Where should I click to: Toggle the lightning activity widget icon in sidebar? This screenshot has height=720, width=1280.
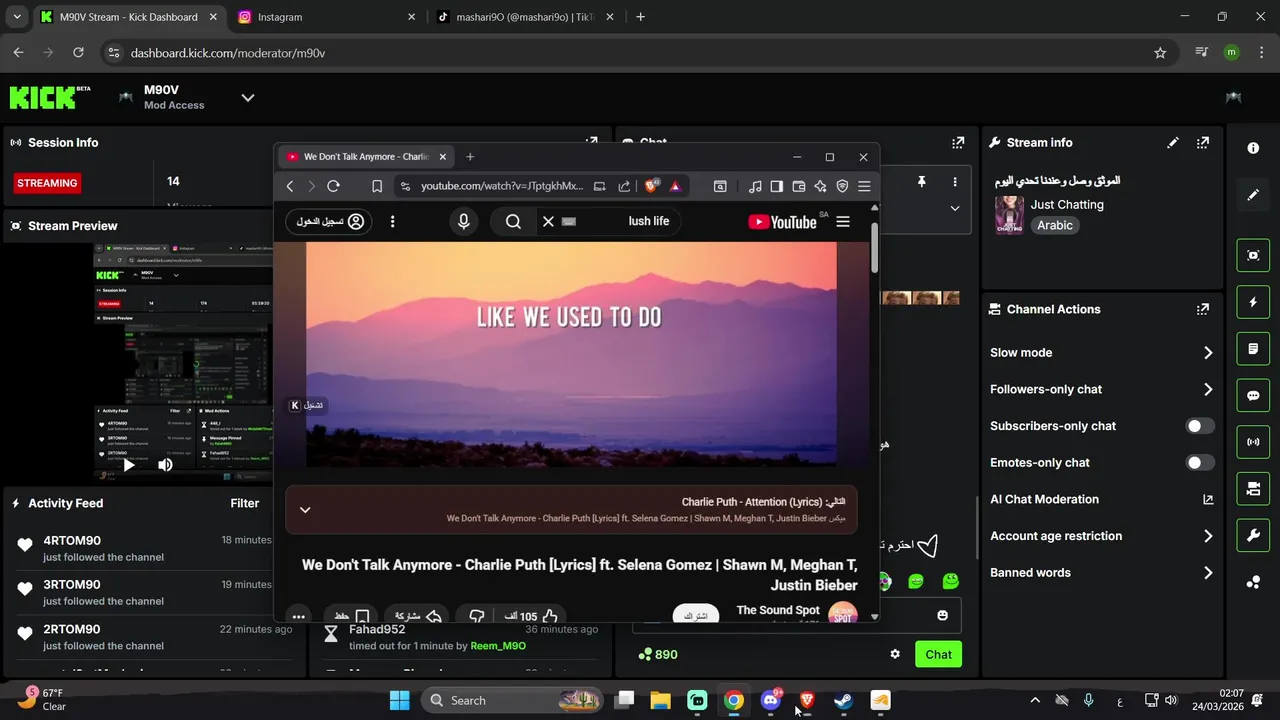[x=1253, y=302]
